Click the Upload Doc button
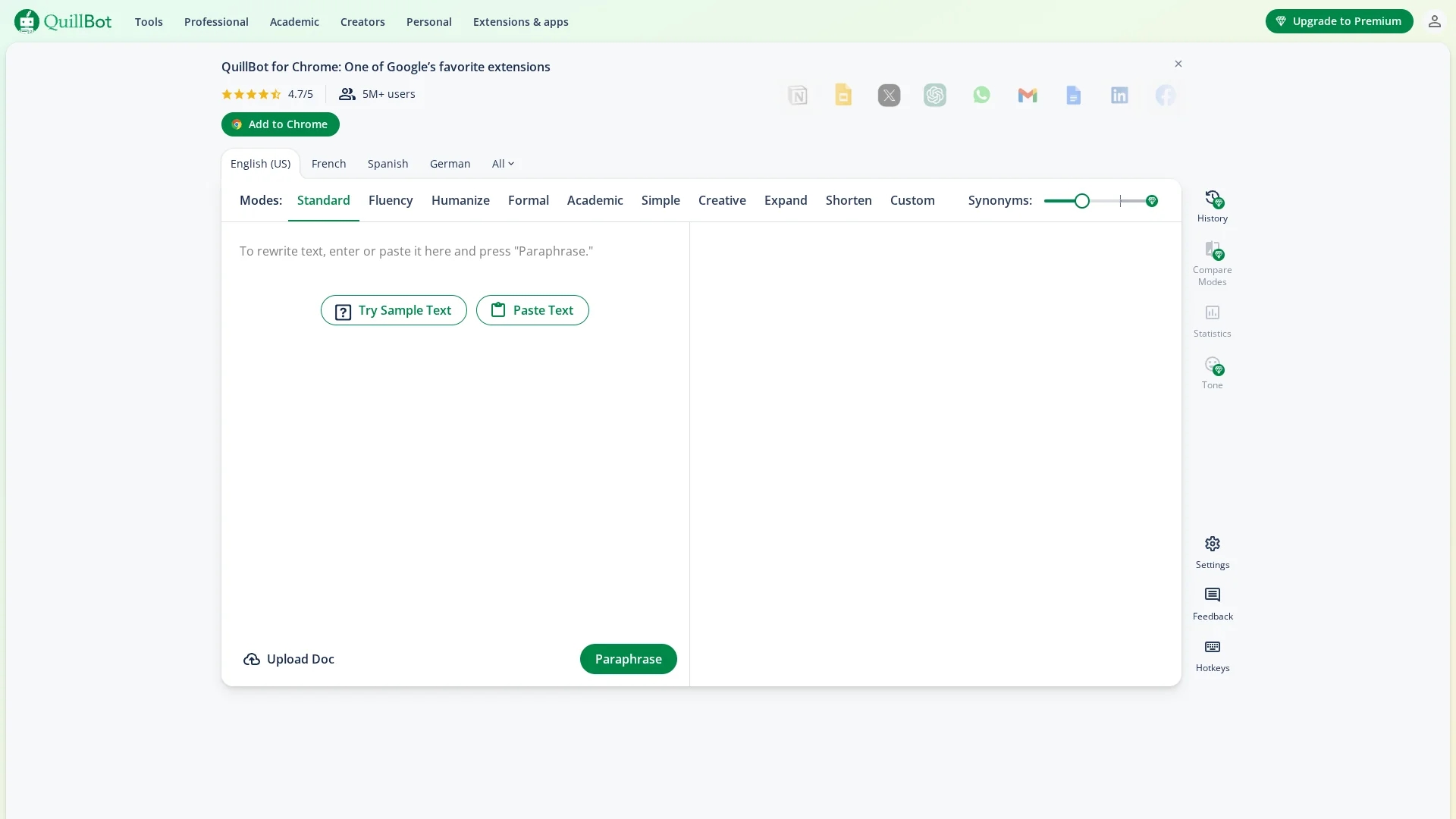Image resolution: width=1456 pixels, height=819 pixels. pyautogui.click(x=288, y=659)
